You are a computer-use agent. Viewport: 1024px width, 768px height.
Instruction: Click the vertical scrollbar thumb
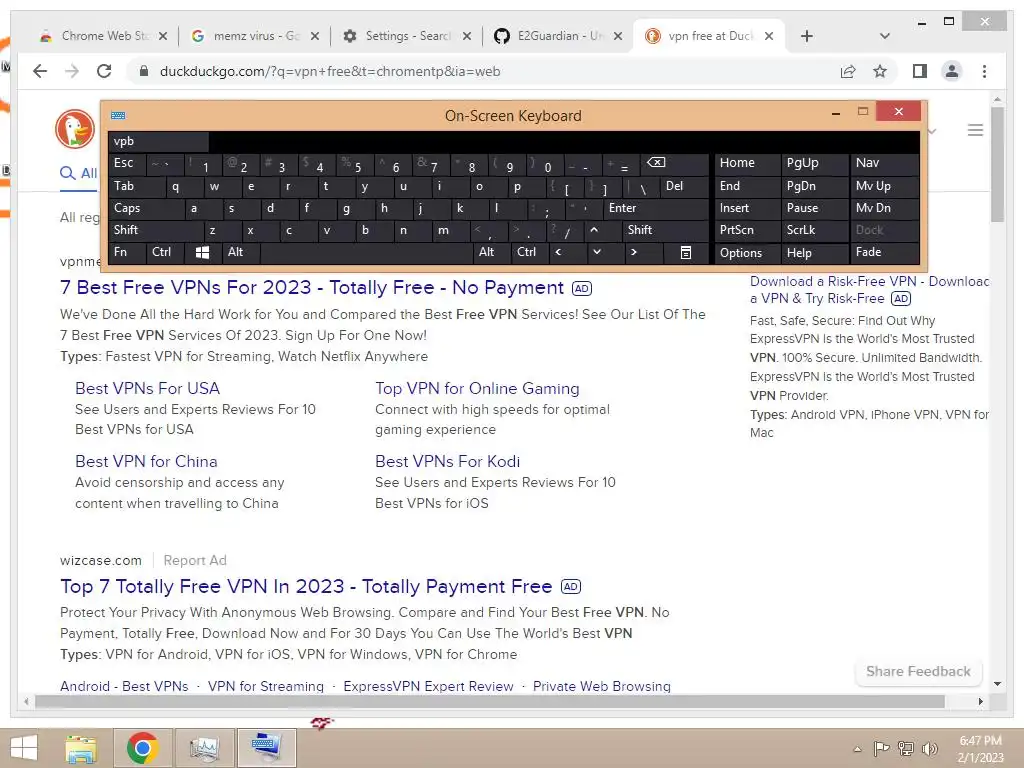pyautogui.click(x=997, y=165)
